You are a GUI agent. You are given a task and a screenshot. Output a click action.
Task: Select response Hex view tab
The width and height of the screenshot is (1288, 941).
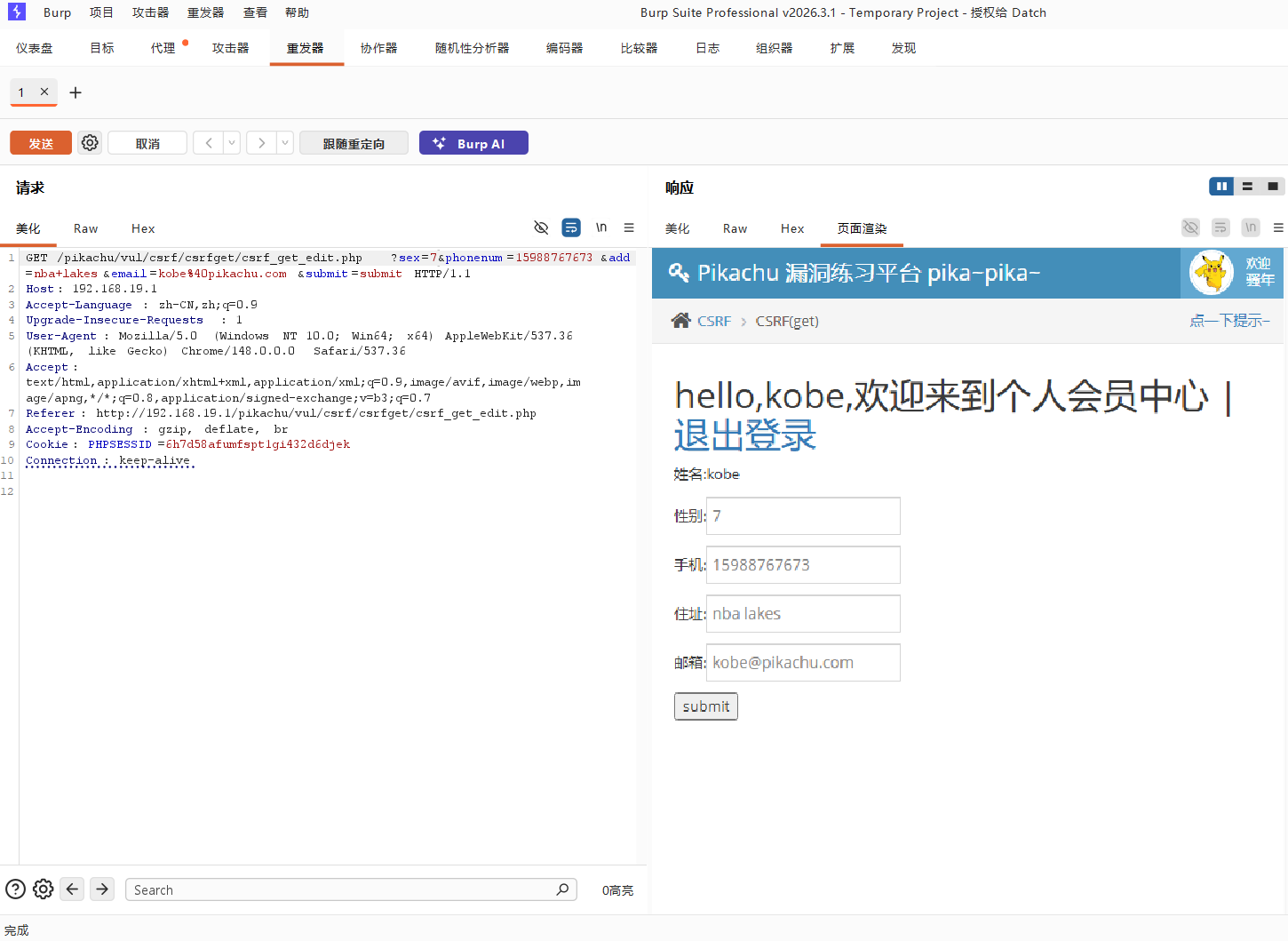tap(792, 228)
